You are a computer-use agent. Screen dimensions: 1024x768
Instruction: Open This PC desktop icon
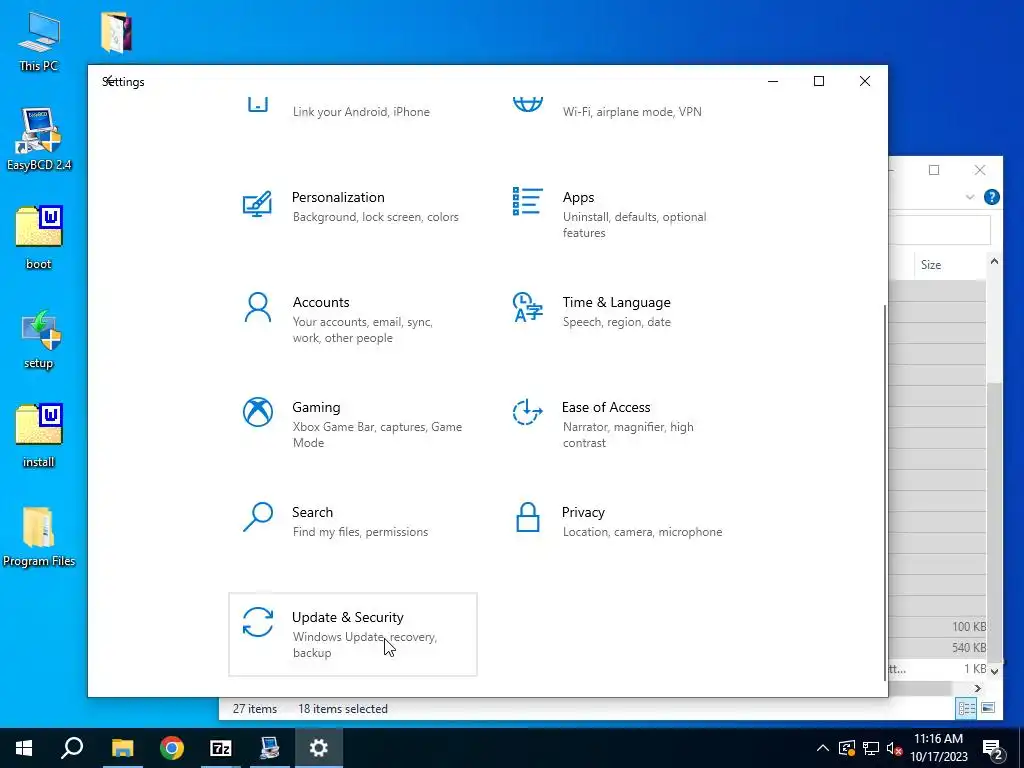pos(39,41)
